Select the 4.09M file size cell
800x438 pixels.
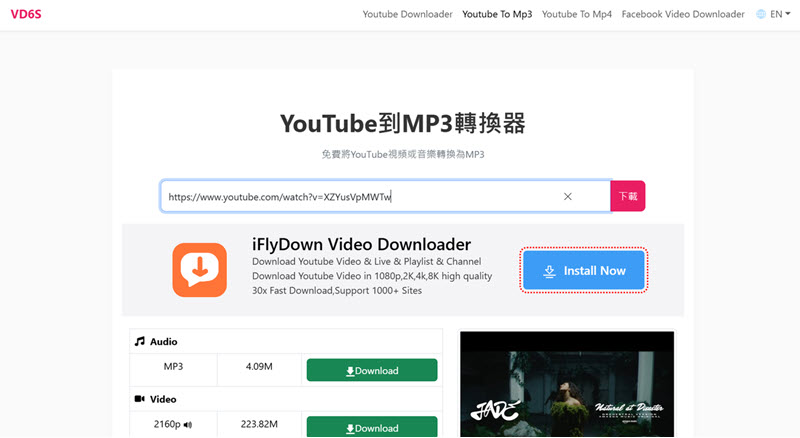tap(259, 370)
